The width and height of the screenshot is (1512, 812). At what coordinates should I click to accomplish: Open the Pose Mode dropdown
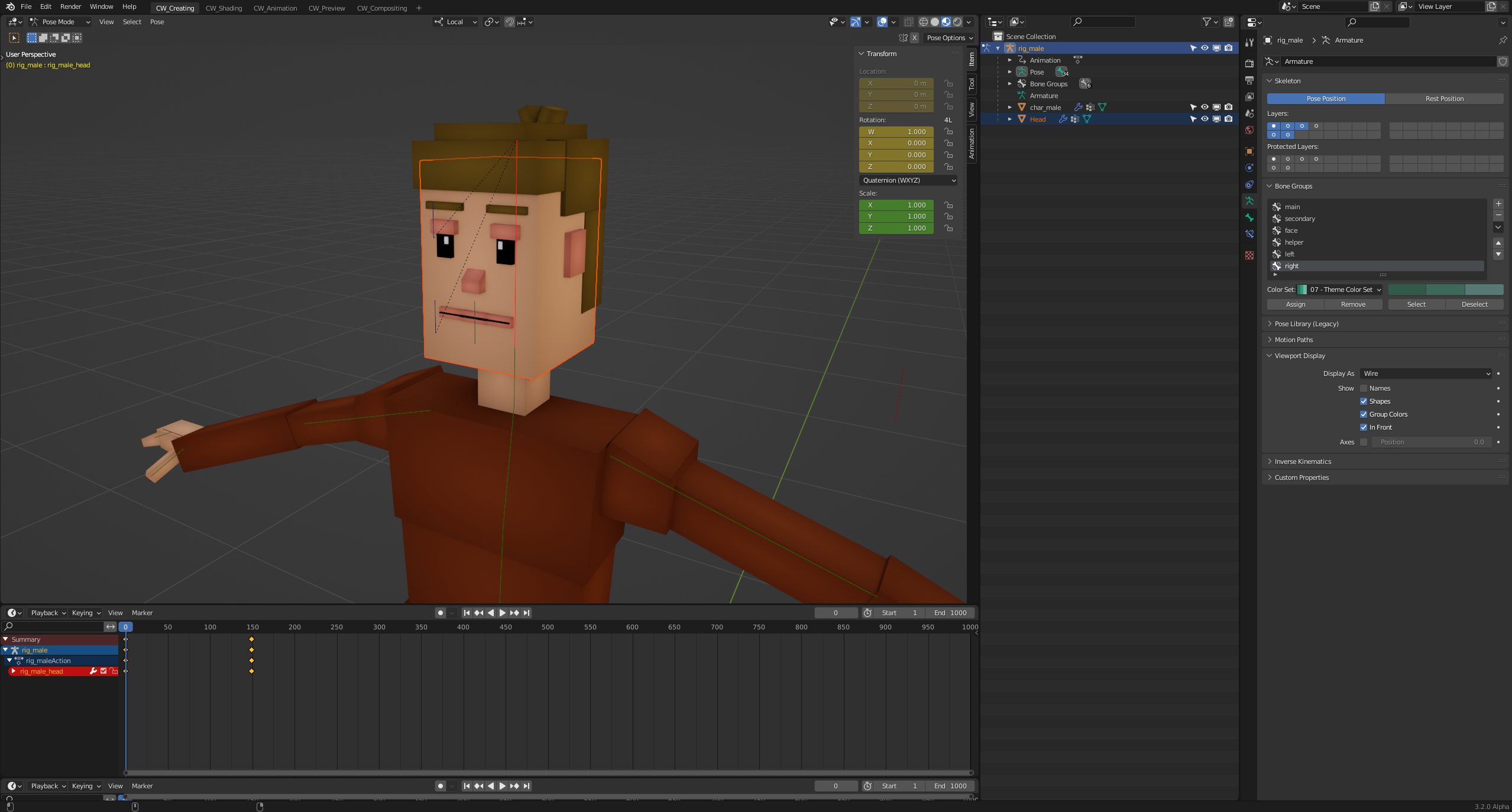tap(60, 22)
